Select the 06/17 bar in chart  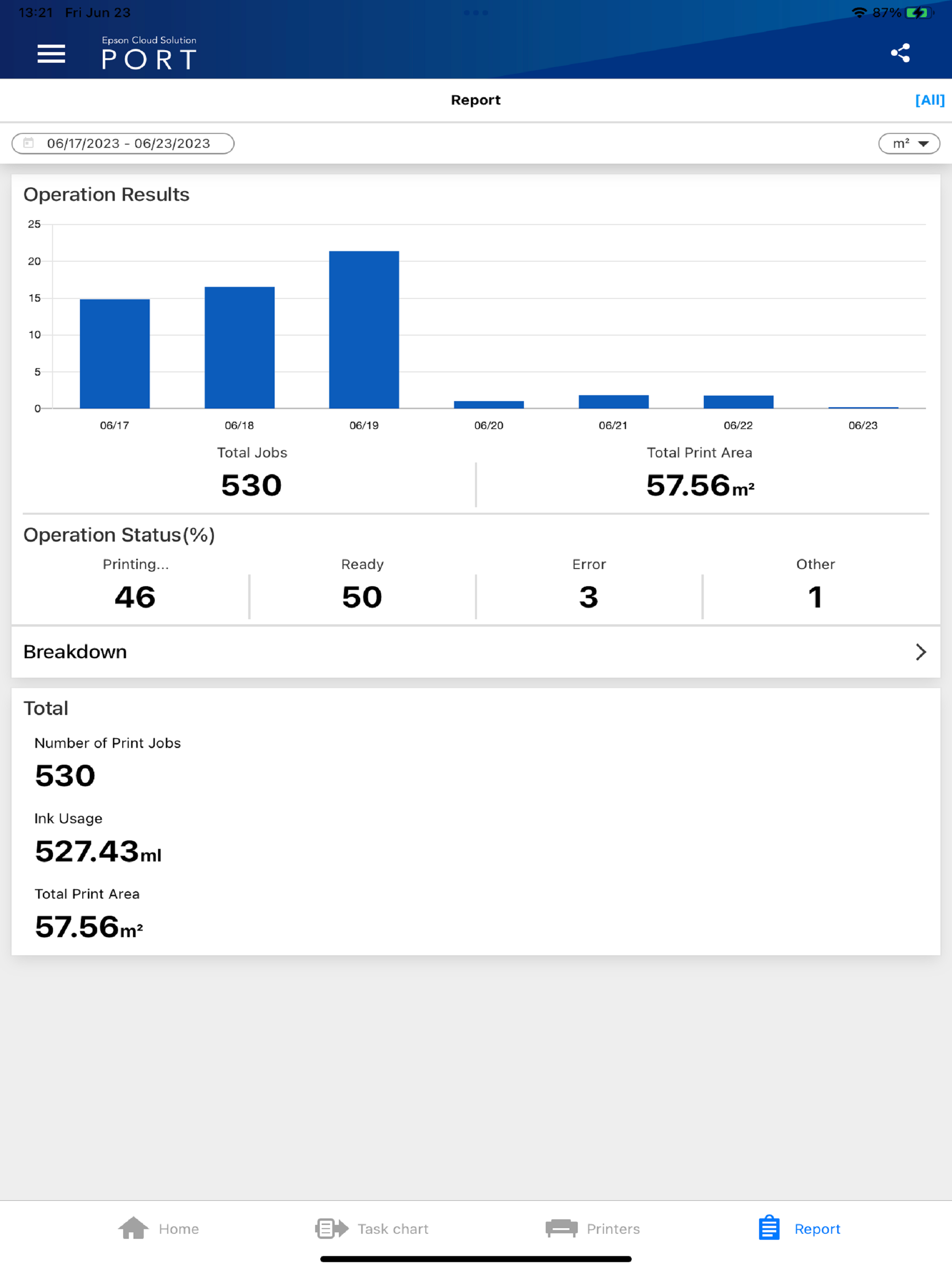(x=115, y=354)
